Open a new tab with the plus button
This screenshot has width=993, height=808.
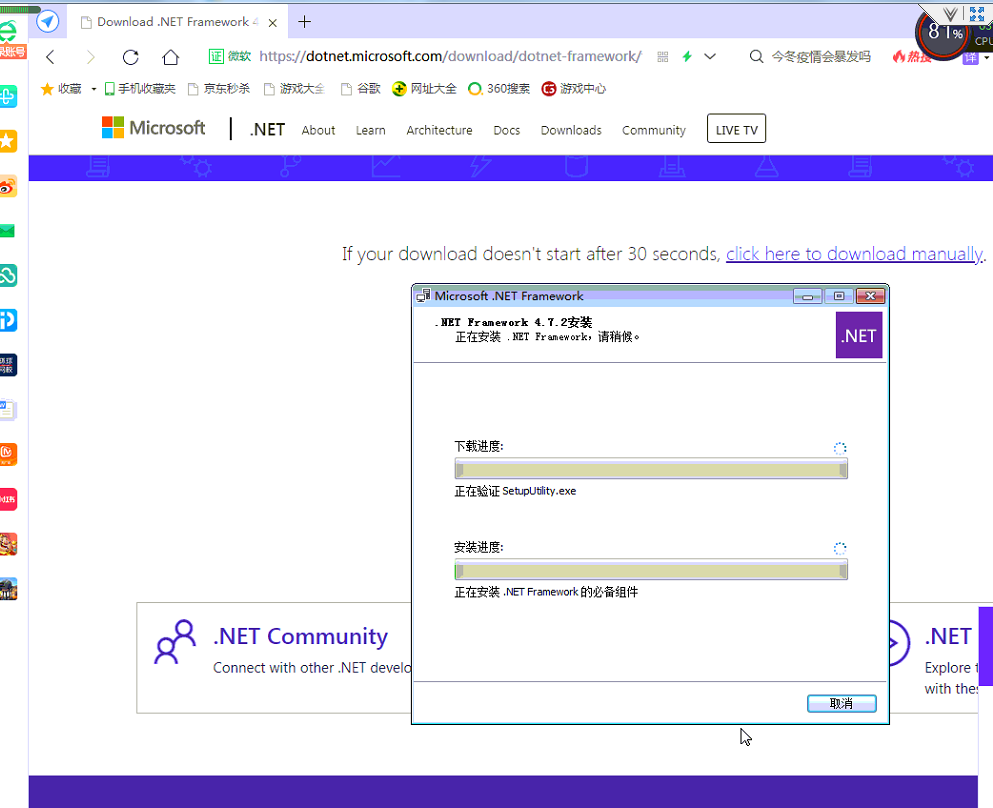(x=305, y=22)
